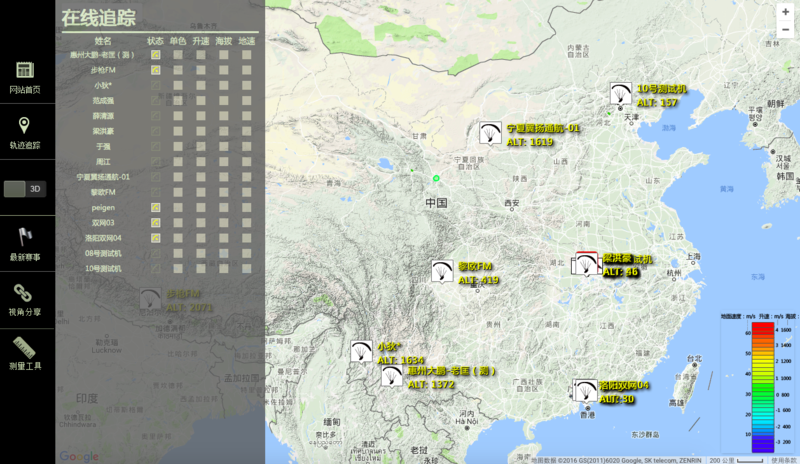The image size is (800, 464).
Task: Click status icon for 惠州大鹏-老匡 row
Action: [155, 55]
